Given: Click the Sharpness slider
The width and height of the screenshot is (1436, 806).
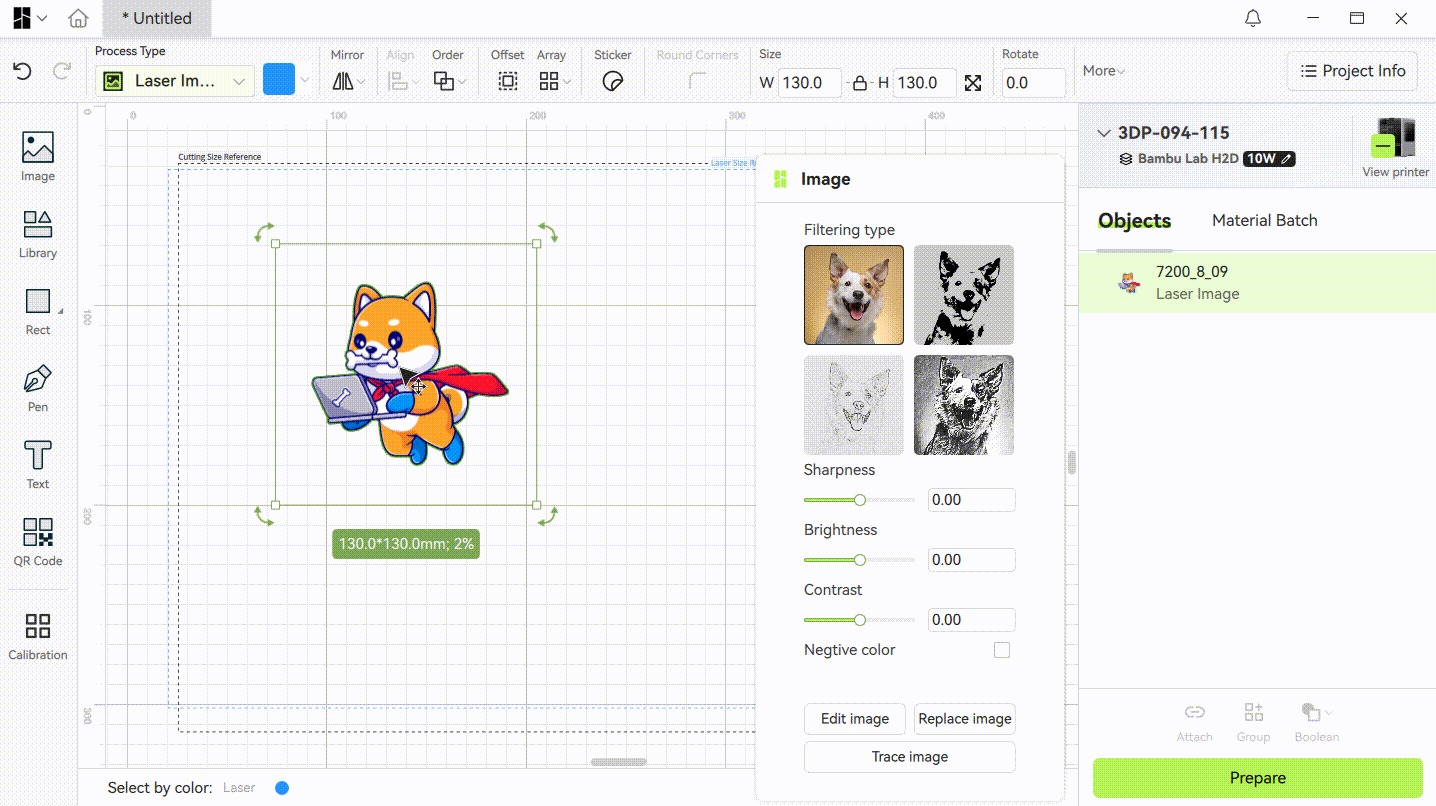Looking at the screenshot, I should pos(859,500).
